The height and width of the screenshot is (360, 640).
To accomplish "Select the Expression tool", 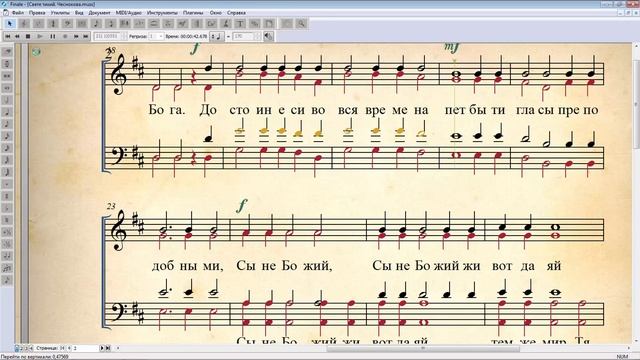I will tap(182, 24).
